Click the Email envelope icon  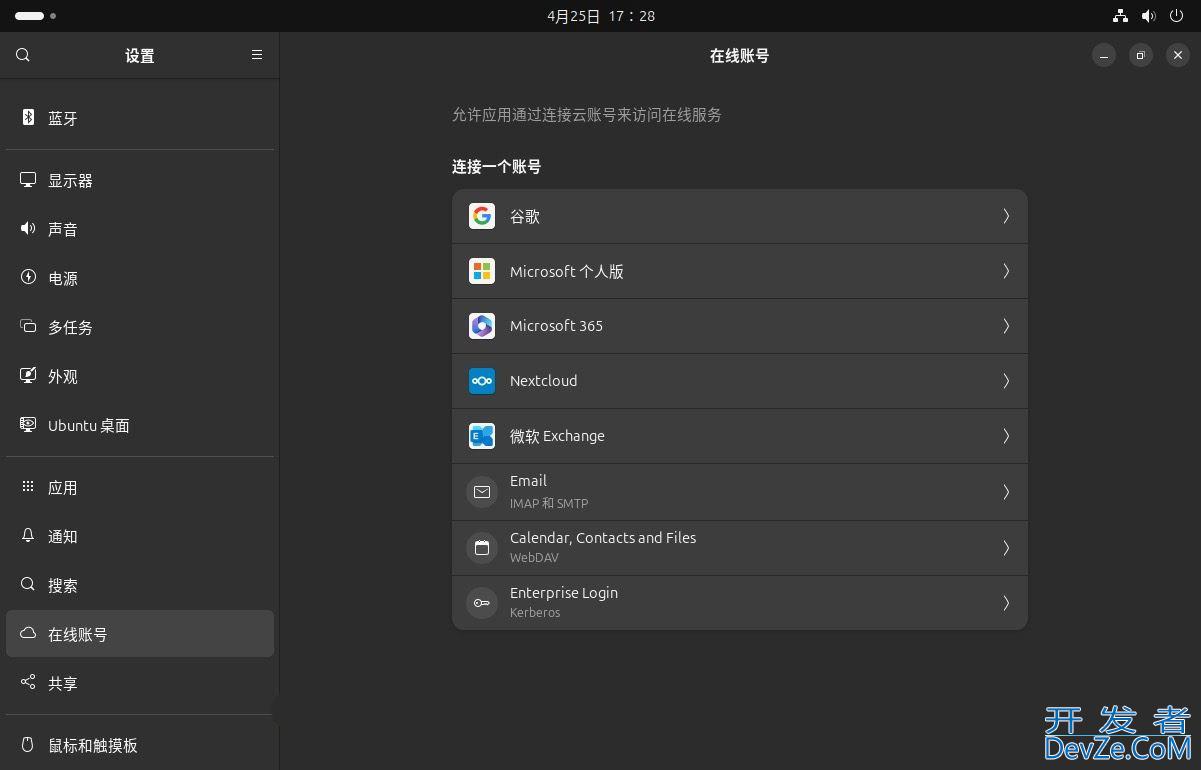click(x=482, y=492)
